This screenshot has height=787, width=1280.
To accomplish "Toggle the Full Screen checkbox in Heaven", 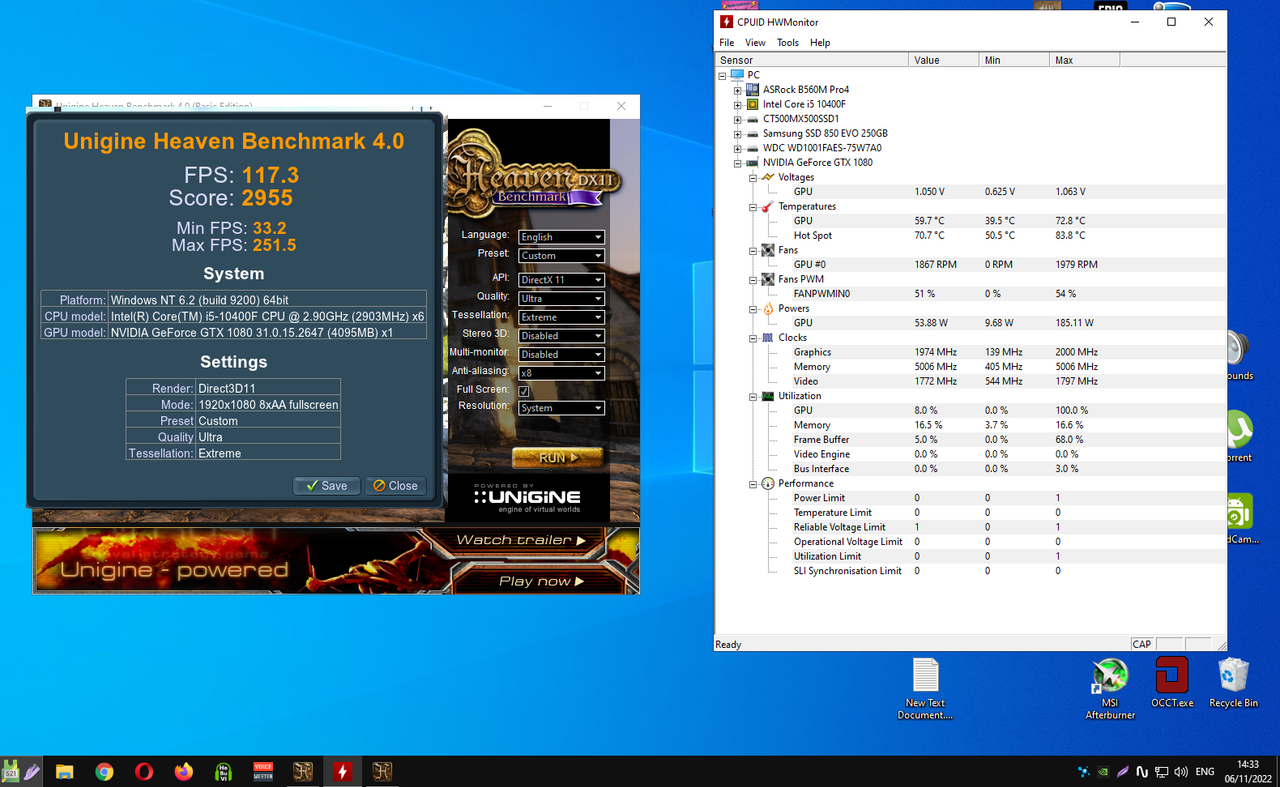I will click(524, 391).
